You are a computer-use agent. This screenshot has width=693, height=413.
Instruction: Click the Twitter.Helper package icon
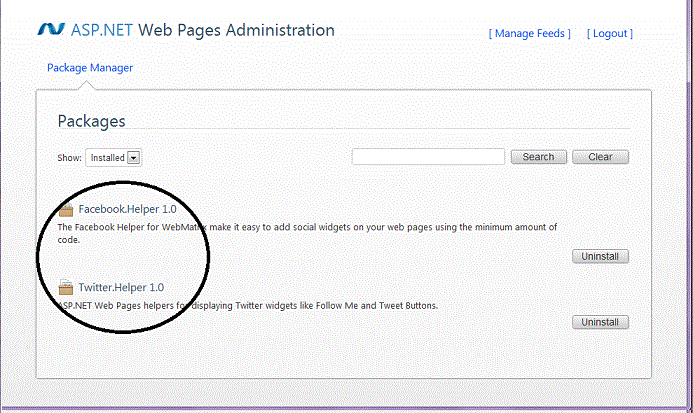point(66,287)
